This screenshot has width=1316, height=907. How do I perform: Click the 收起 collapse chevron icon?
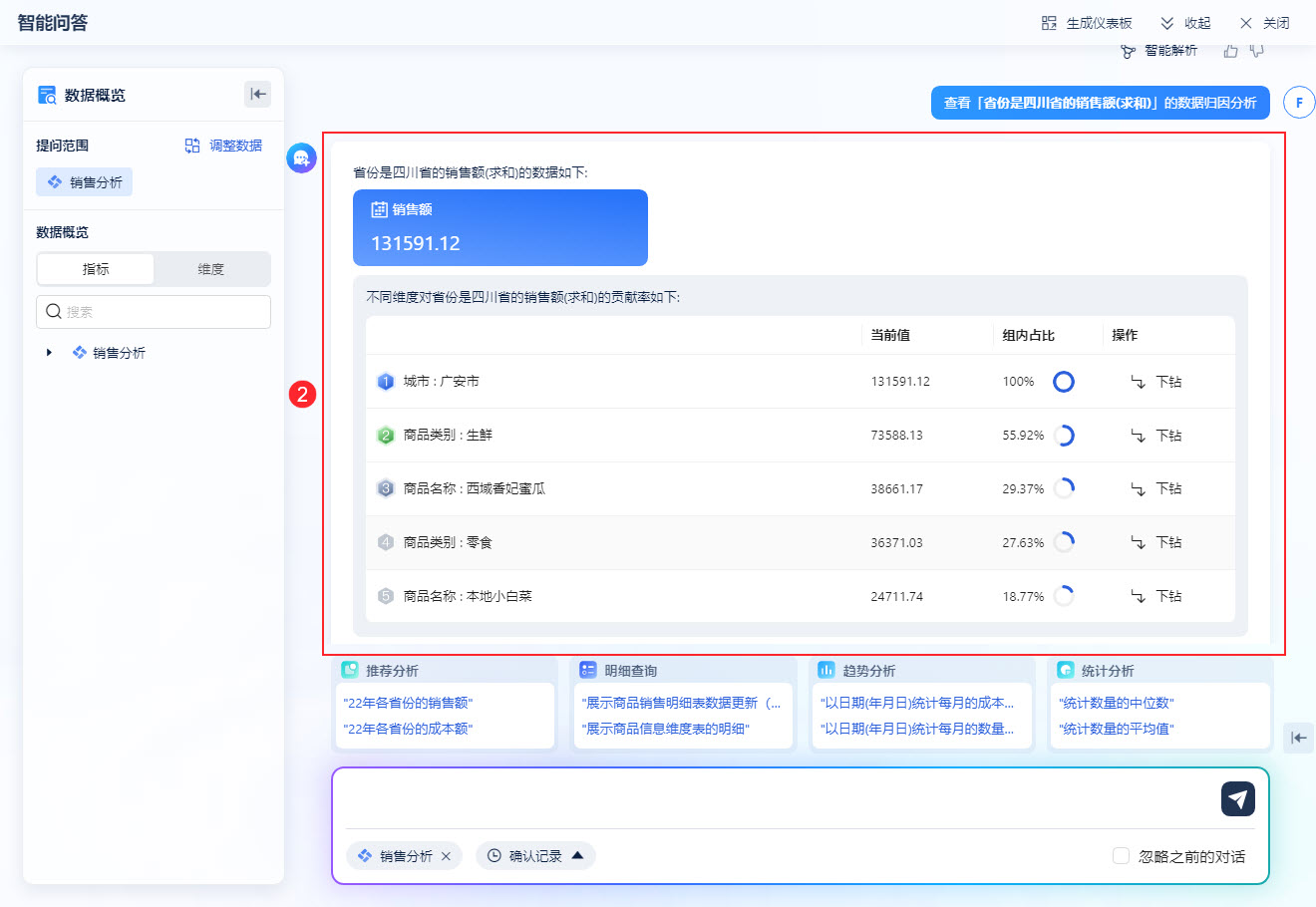click(x=1167, y=23)
